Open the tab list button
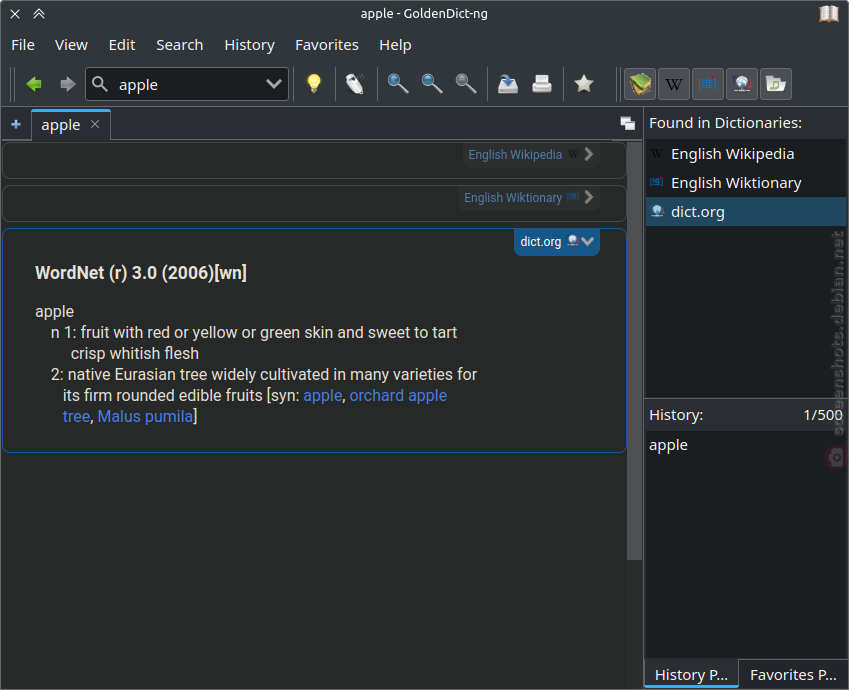The height and width of the screenshot is (690, 849). [628, 124]
